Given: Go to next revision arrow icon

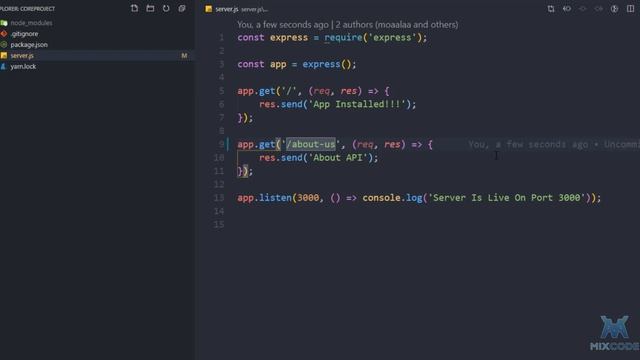Looking at the screenshot, I should (598, 9).
